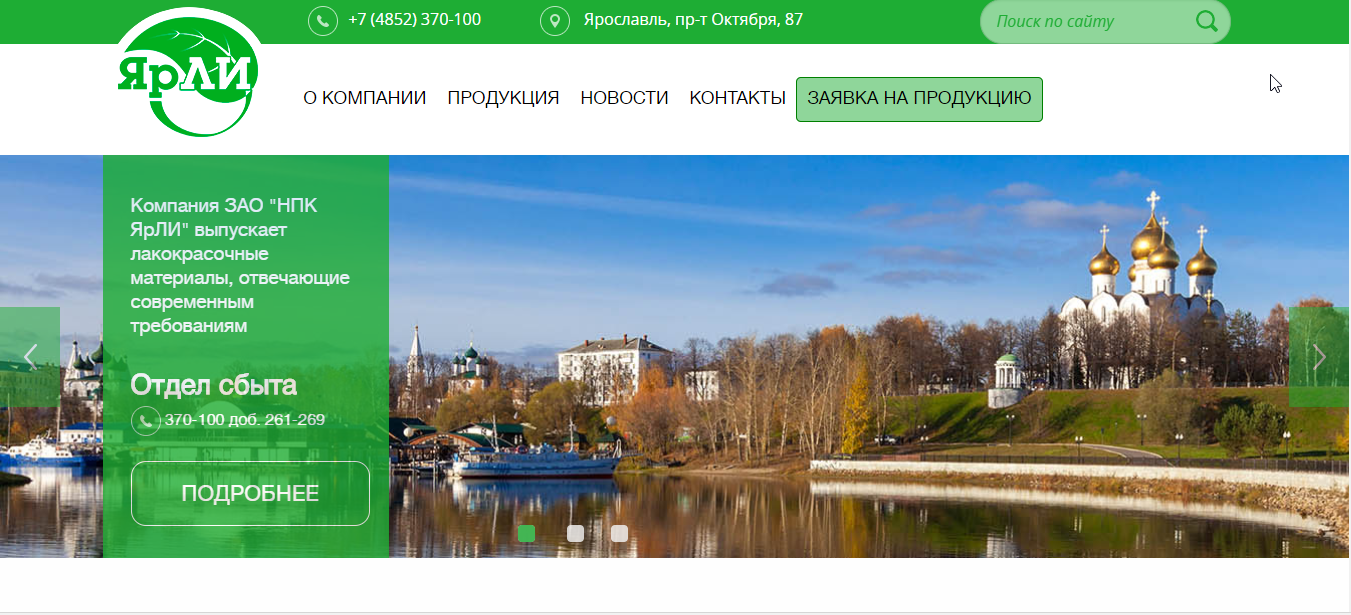Open the О КОМПАНИИ menu item

coord(365,98)
